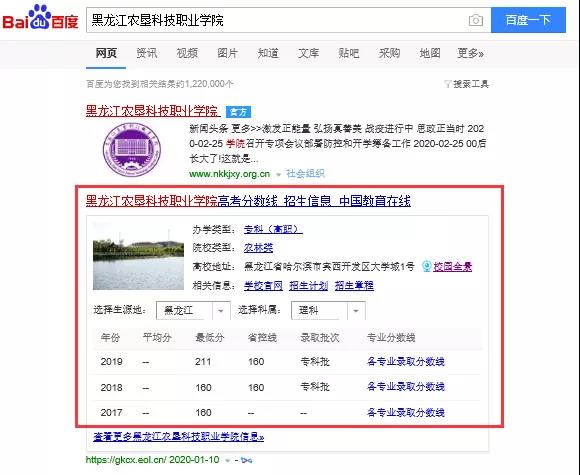The height and width of the screenshot is (475, 580).
Task: Click the 最低分 column header
Action: 209,337
